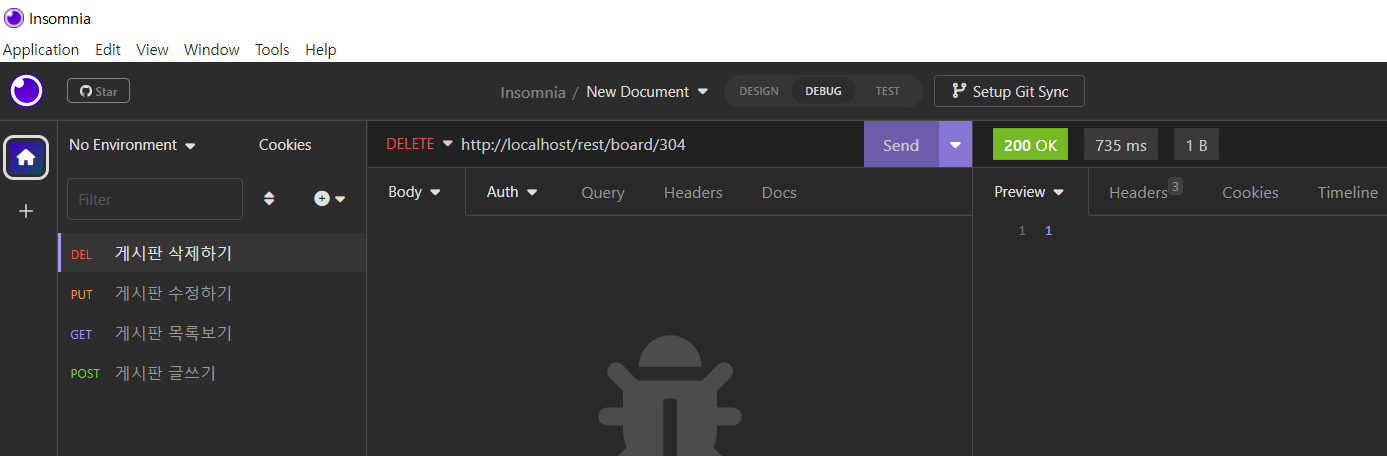Select the GET 게시판 목록보기 request
Screen dimensions: 1387x456
tap(212, 333)
